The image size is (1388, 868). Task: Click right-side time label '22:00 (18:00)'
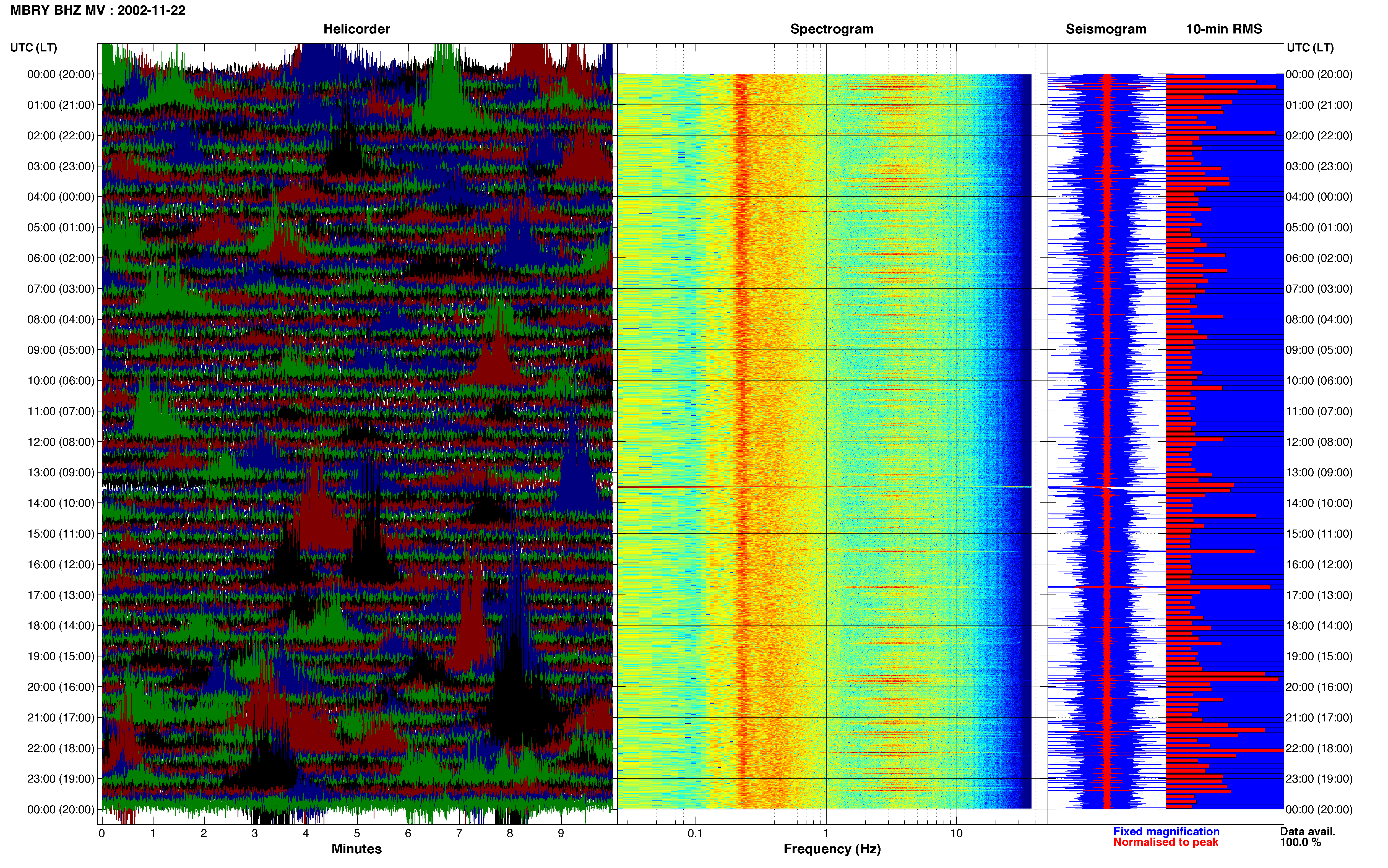(1319, 749)
